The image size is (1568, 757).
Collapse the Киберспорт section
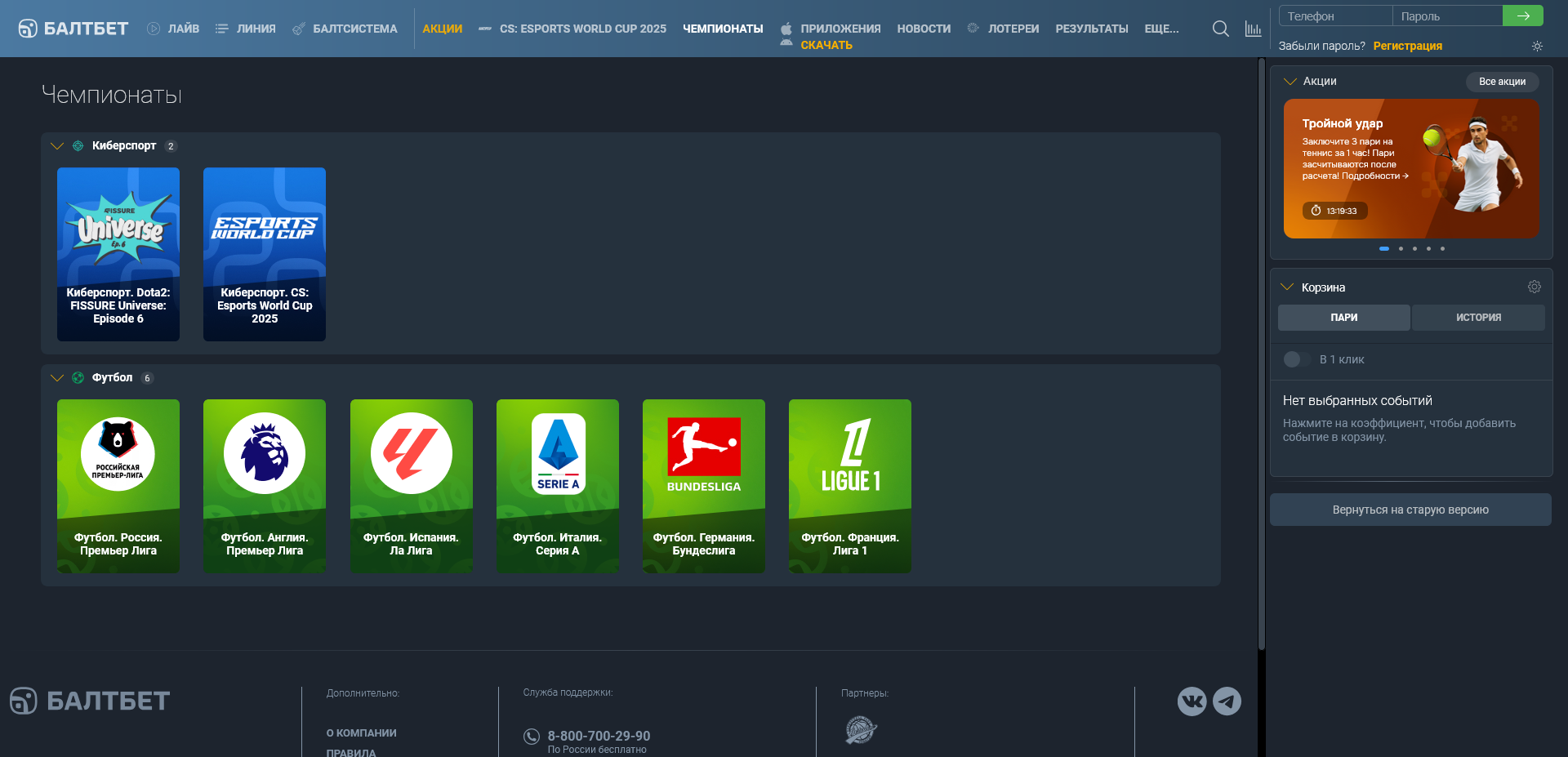click(x=57, y=146)
